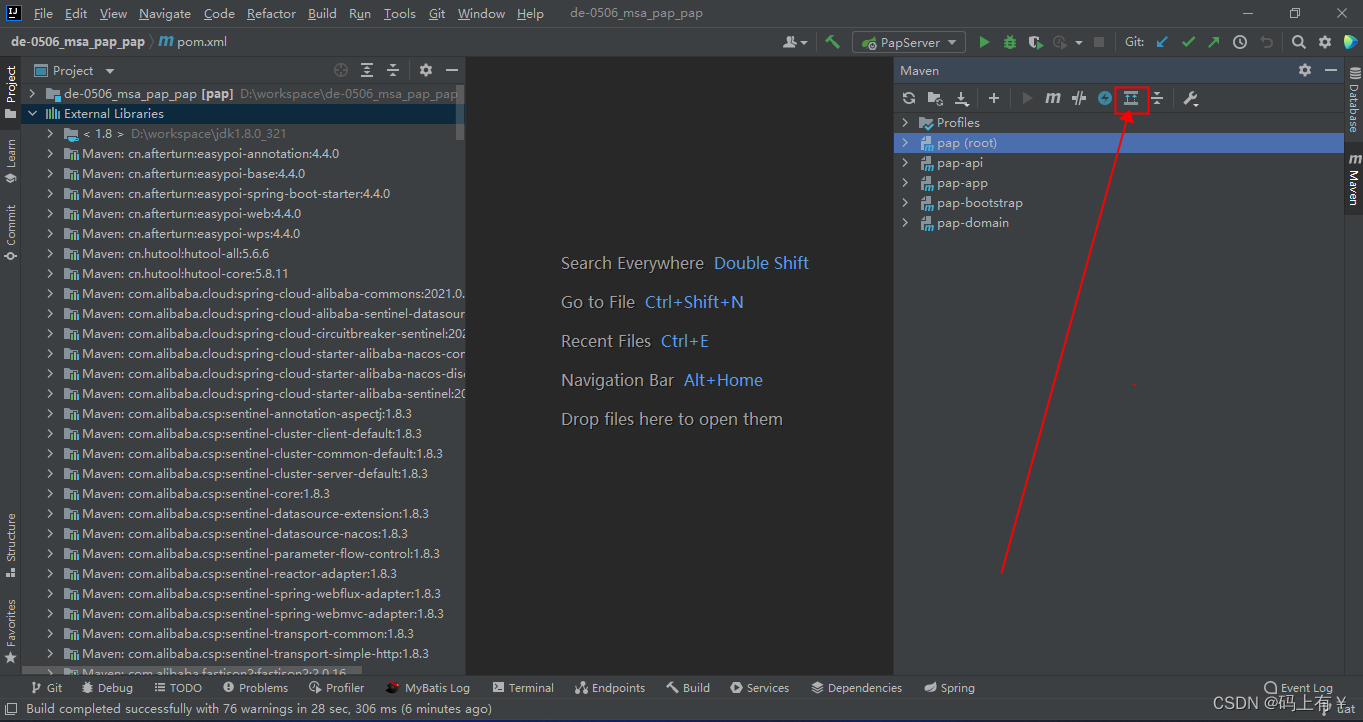Expand de-0506_msa_pap_pap project node
Screen dimensions: 1363x722
32,93
